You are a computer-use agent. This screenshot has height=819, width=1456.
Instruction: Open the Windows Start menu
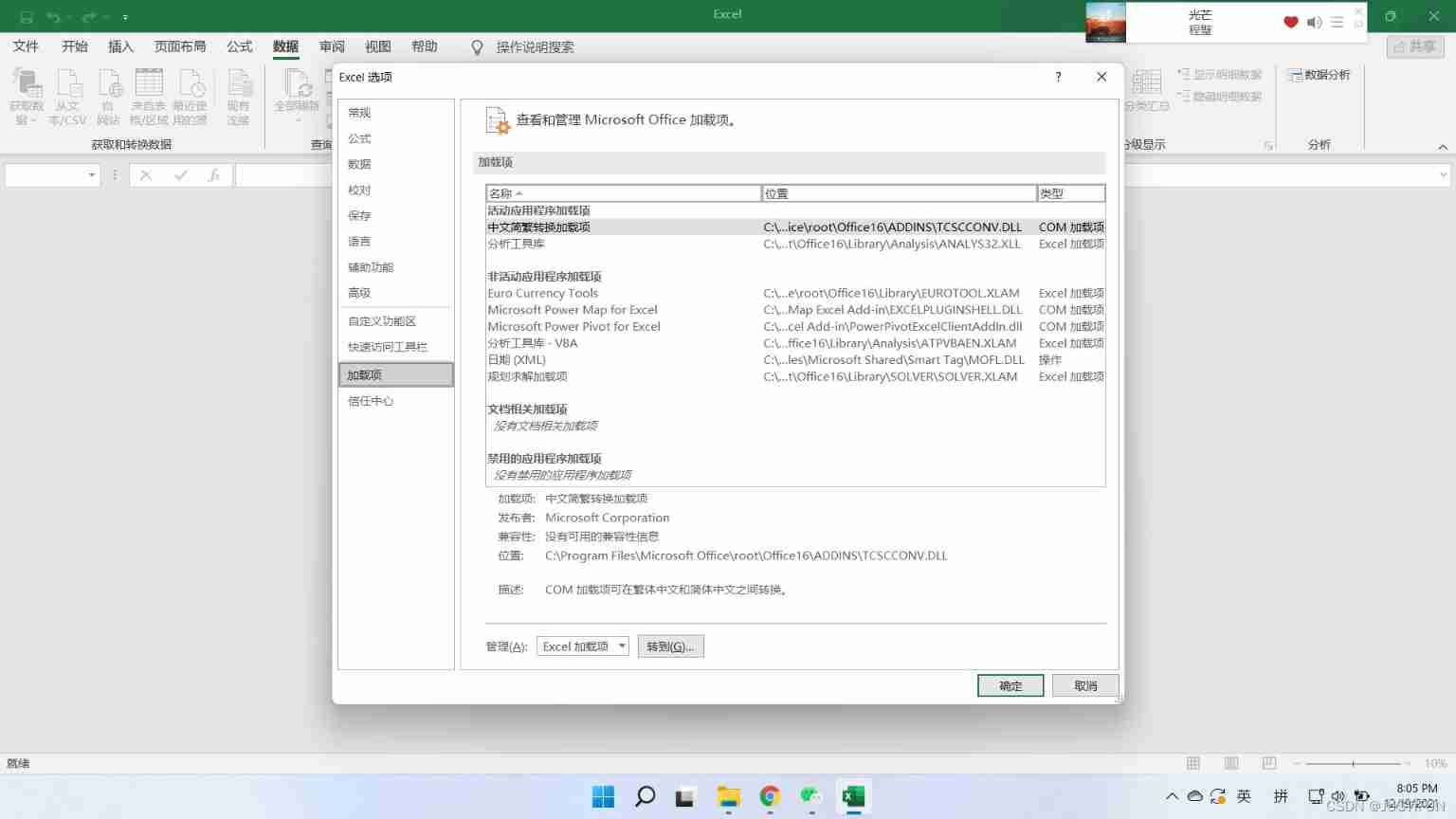603,796
